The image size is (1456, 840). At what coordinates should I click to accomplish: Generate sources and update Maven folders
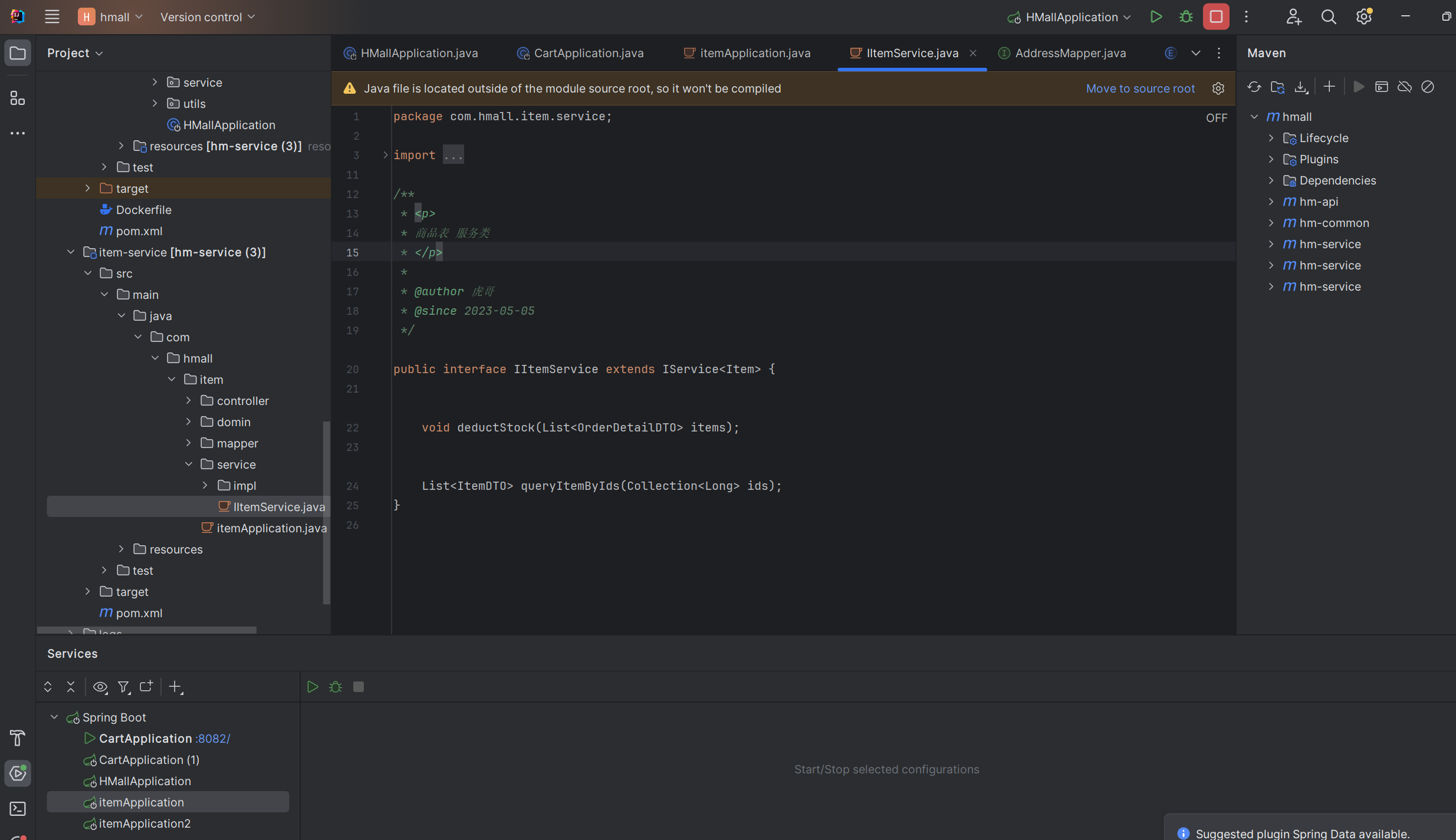[1277, 87]
